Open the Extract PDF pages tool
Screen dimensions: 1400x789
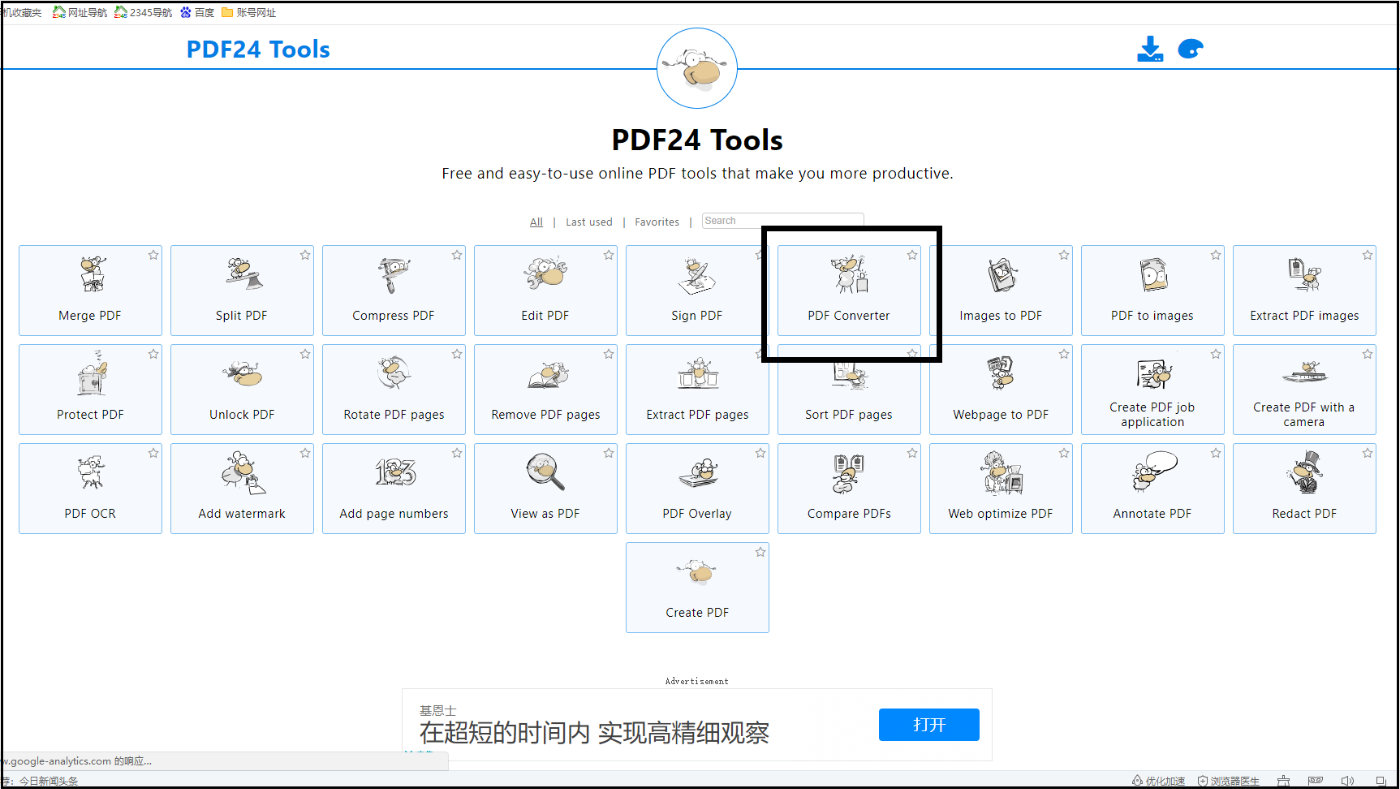[697, 389]
